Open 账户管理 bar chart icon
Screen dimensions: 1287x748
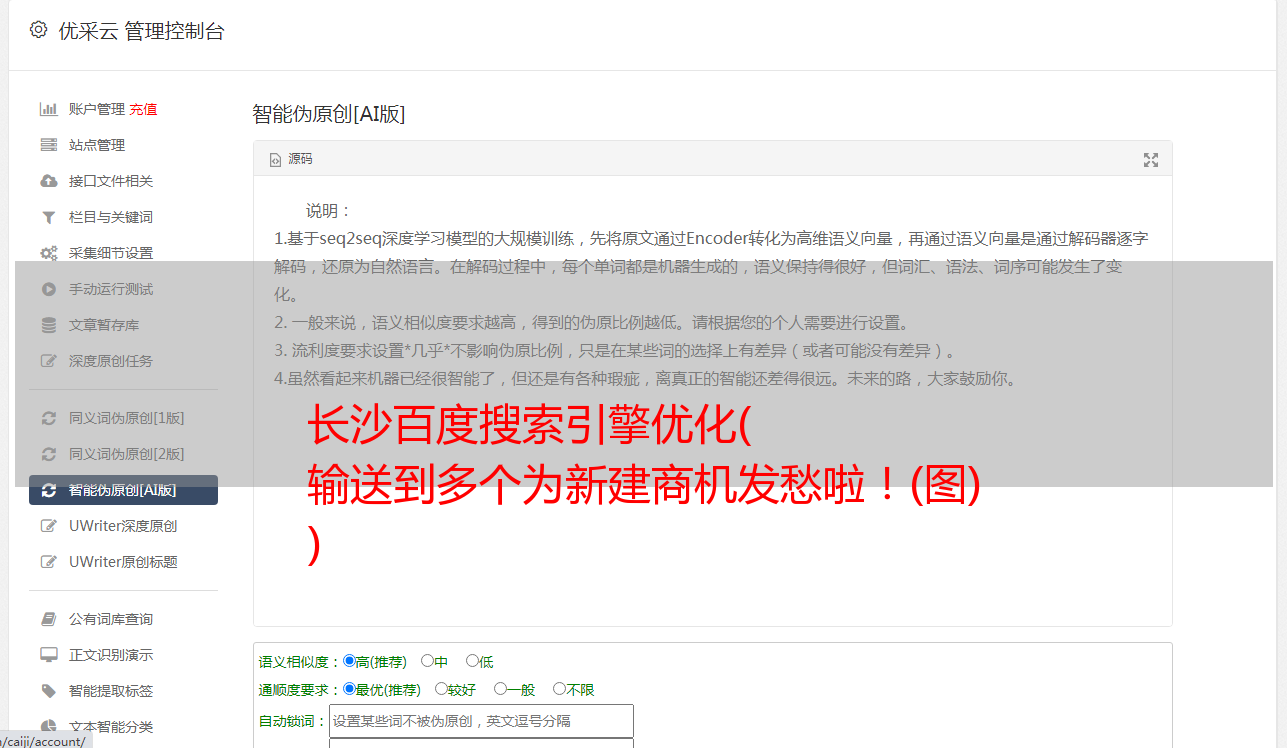(48, 109)
